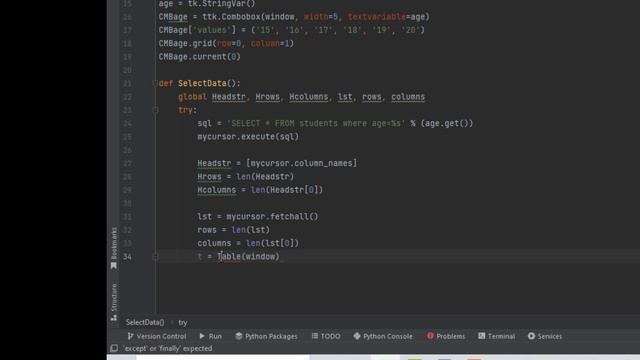Click the Terminal prompt icon
Image resolution: width=640 pixels, height=360 pixels.
click(482, 336)
